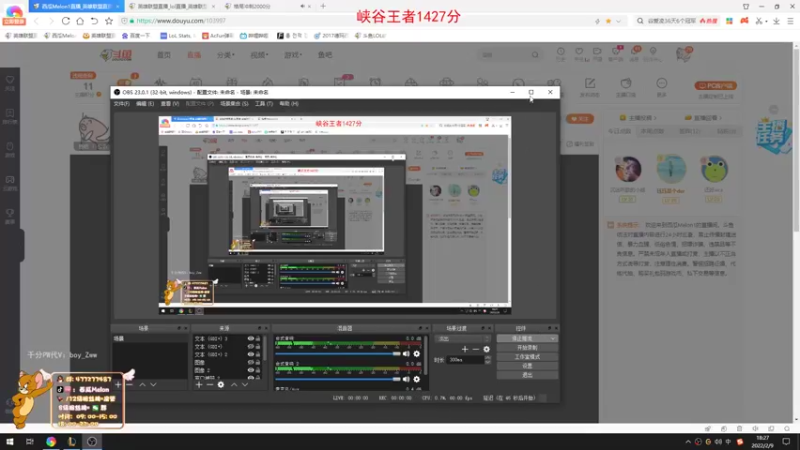The width and height of the screenshot is (800, 450).
Task: Toggle visibility of first 文本 (GDI+) 3 source
Action: [251, 339]
